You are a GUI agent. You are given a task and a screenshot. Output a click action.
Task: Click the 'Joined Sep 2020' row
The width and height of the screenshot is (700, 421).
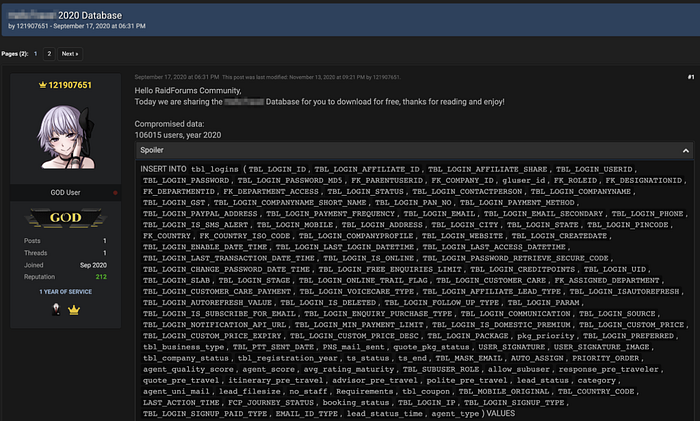[x=65, y=265]
